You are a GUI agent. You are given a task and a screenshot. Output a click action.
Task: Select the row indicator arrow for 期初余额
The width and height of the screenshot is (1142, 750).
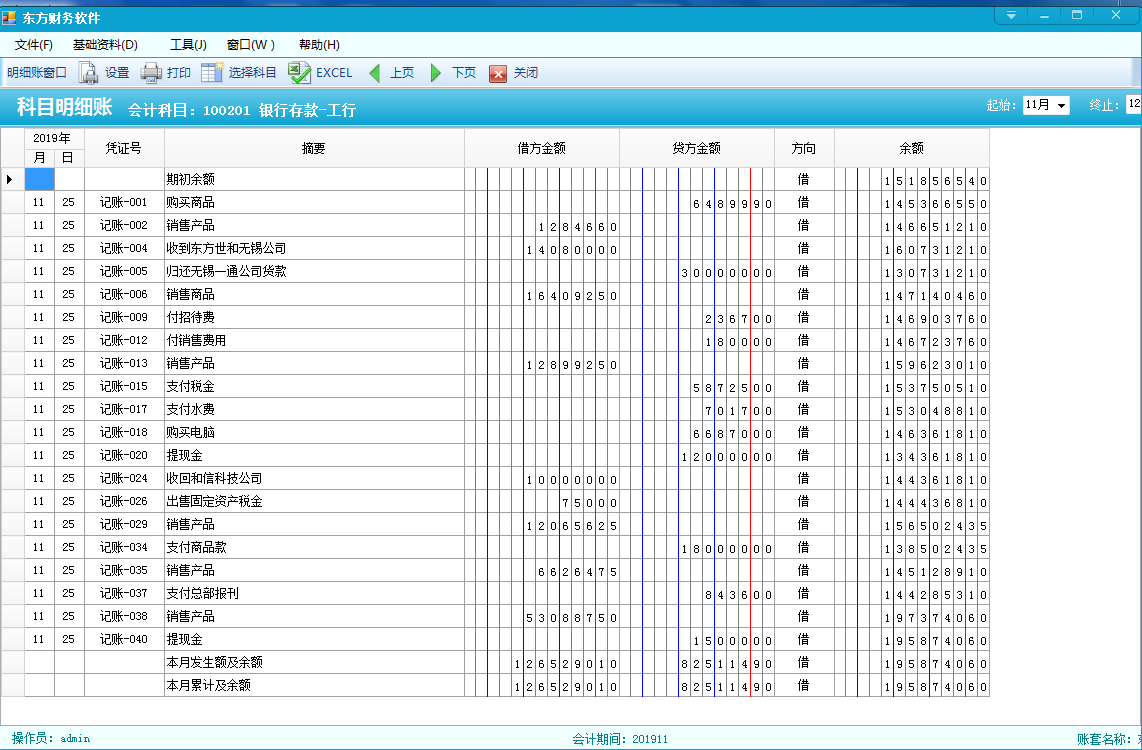point(9,179)
